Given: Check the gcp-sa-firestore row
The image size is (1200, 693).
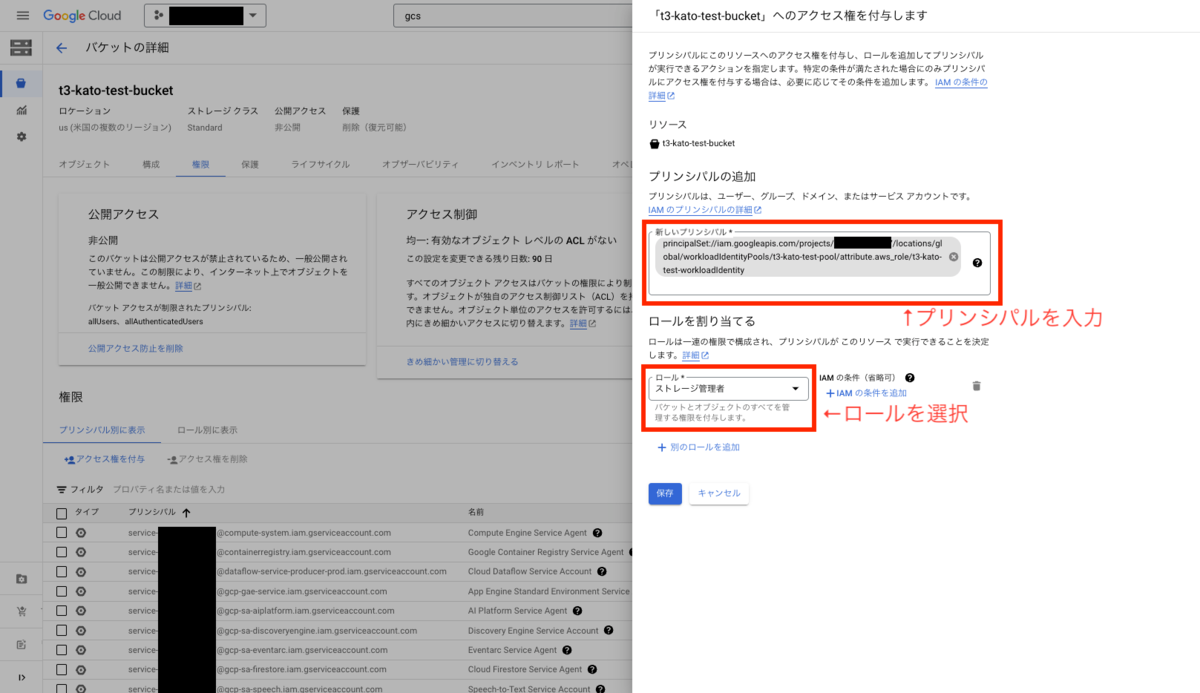Looking at the screenshot, I should 62,669.
